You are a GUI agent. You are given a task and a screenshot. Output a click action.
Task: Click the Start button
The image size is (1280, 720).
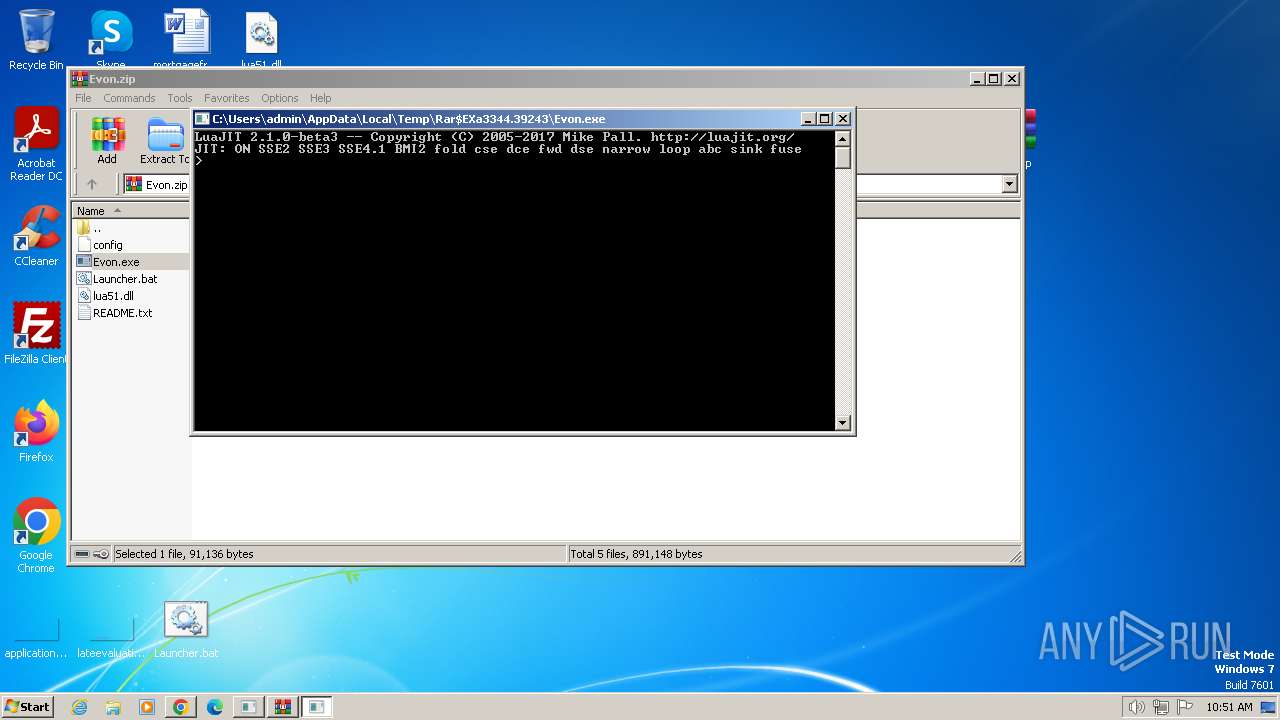tap(28, 706)
